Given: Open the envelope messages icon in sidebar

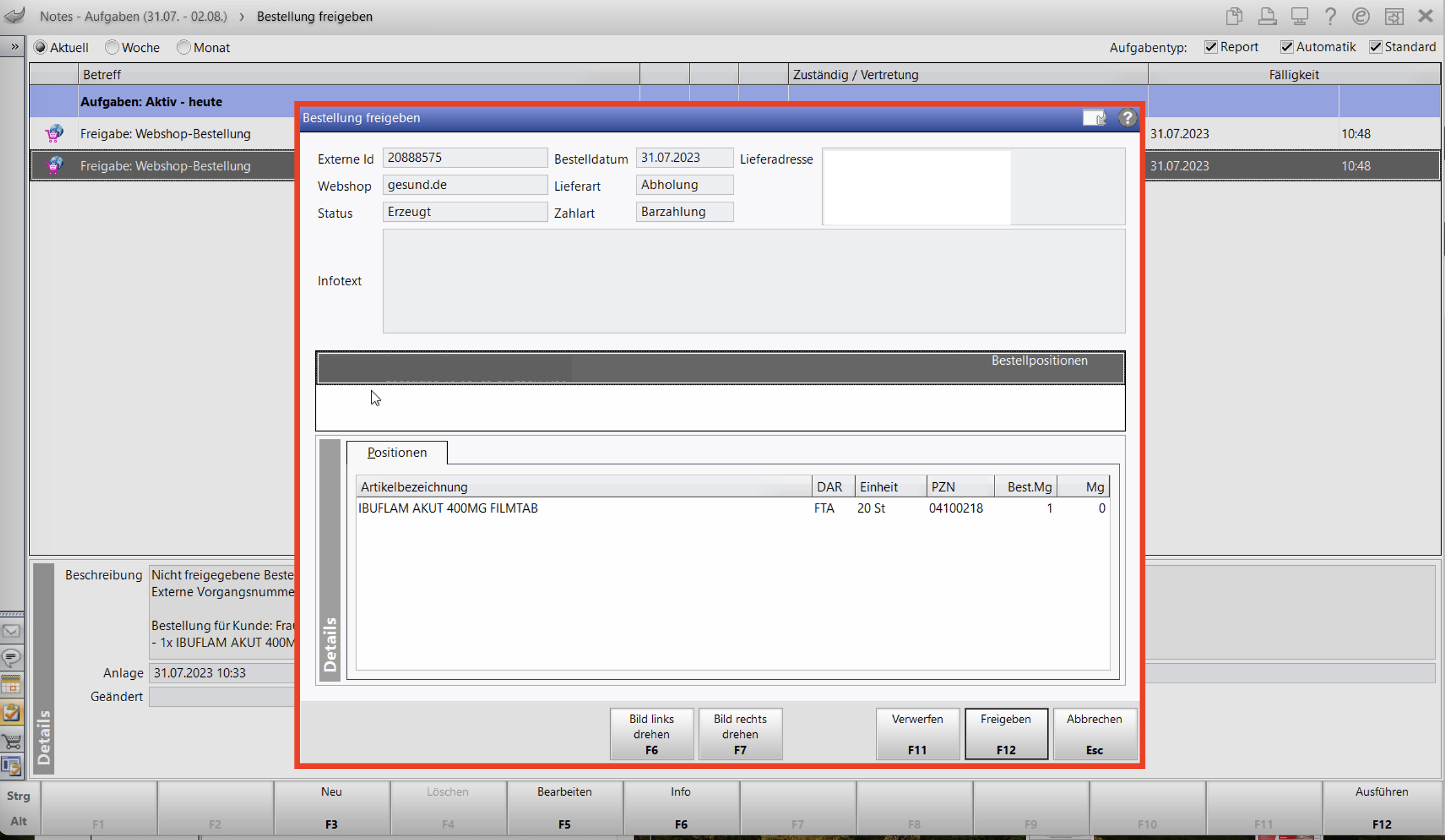Looking at the screenshot, I should point(12,631).
